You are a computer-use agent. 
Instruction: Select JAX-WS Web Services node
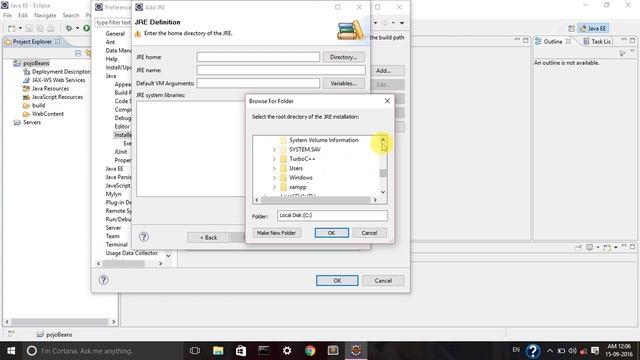[59, 80]
